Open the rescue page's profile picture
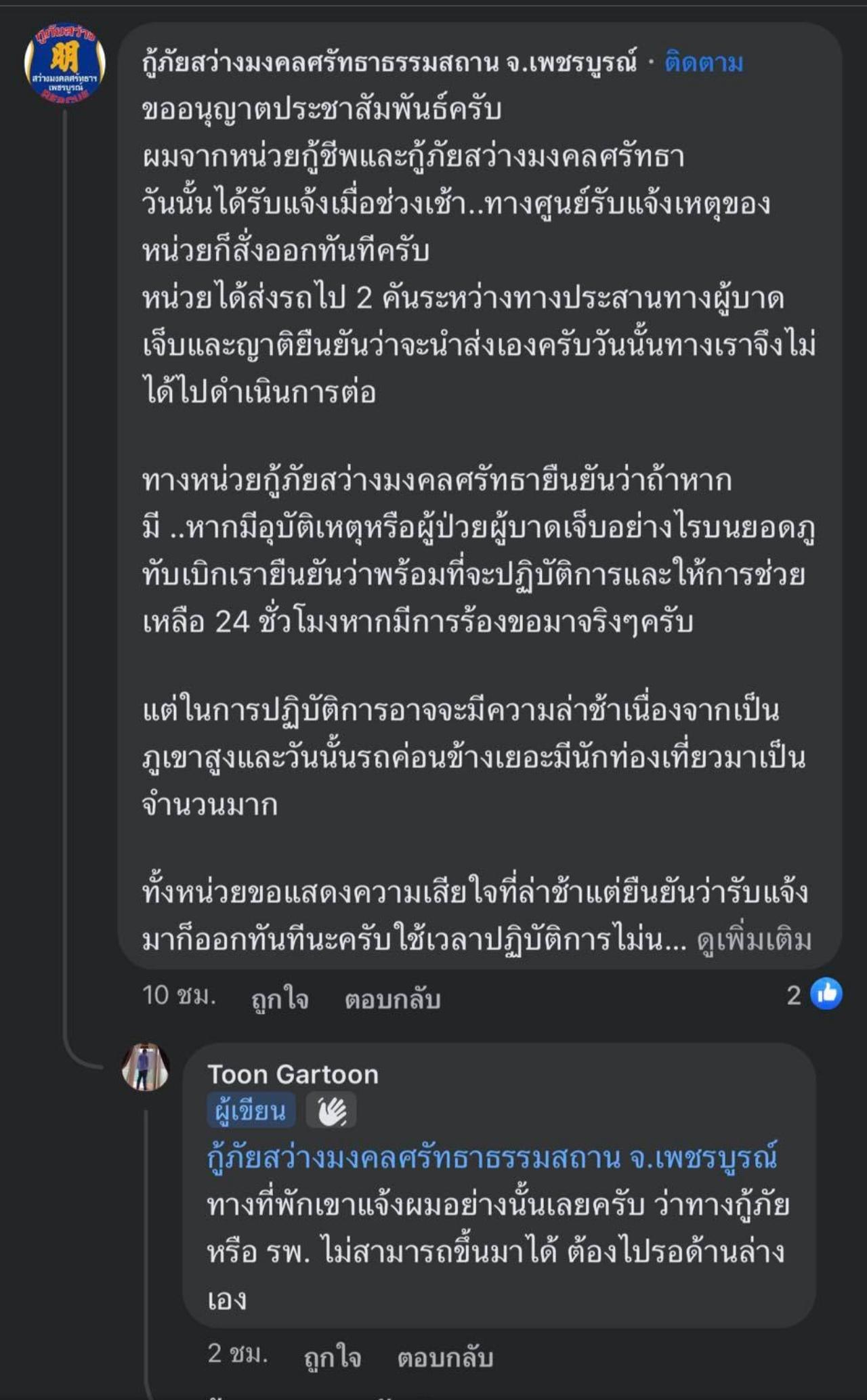The height and width of the screenshot is (1400, 867). (65, 63)
